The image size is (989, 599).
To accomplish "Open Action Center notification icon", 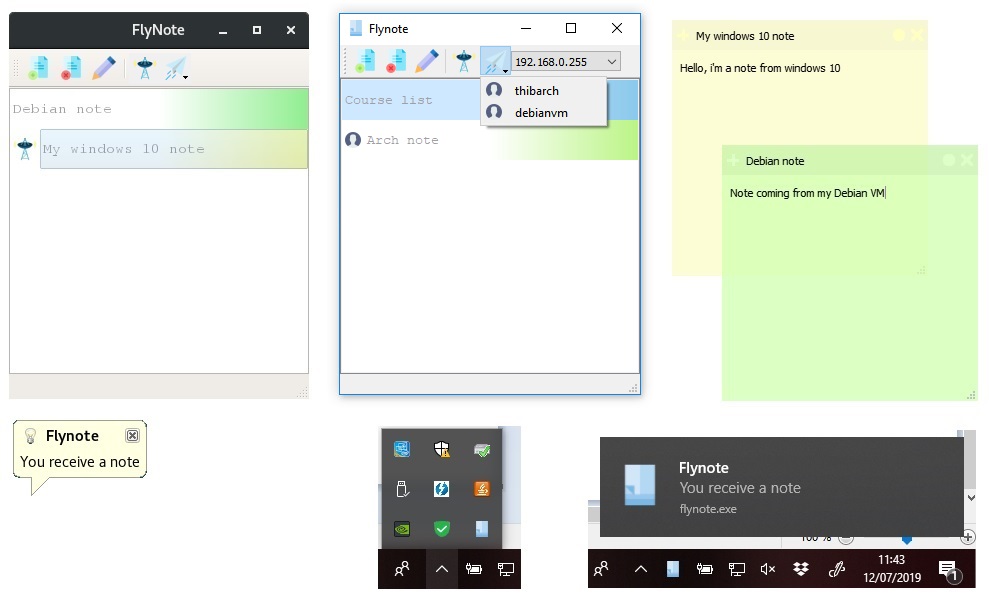I will [x=948, y=569].
